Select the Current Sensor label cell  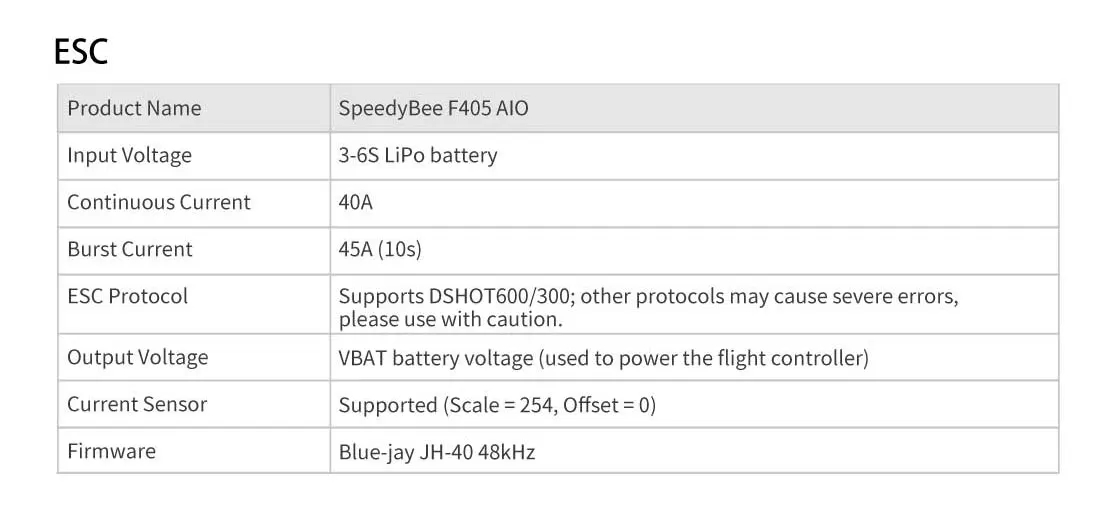click(137, 404)
